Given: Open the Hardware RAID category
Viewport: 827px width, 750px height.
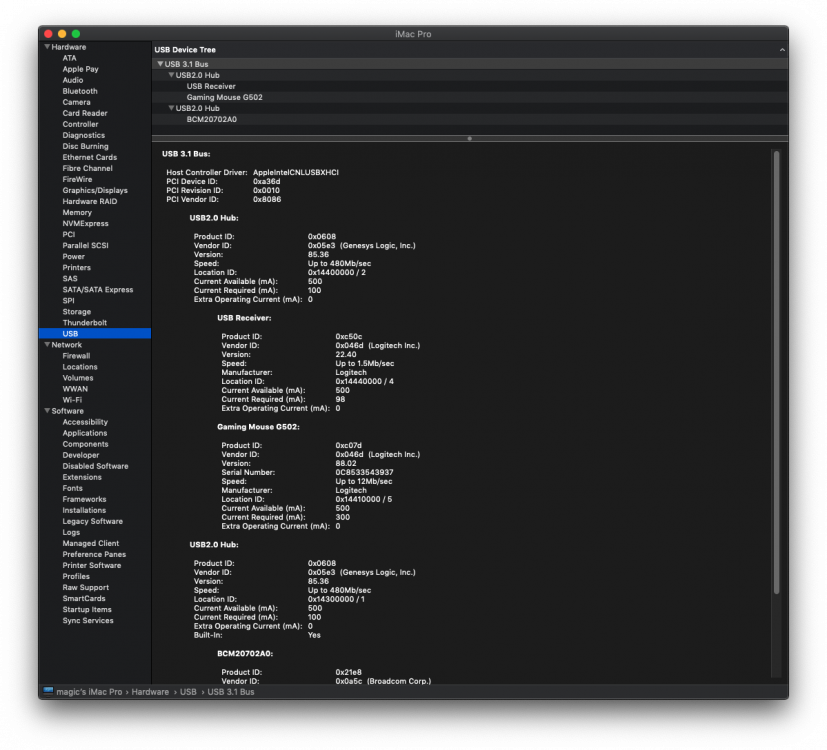Looking at the screenshot, I should 90,201.
